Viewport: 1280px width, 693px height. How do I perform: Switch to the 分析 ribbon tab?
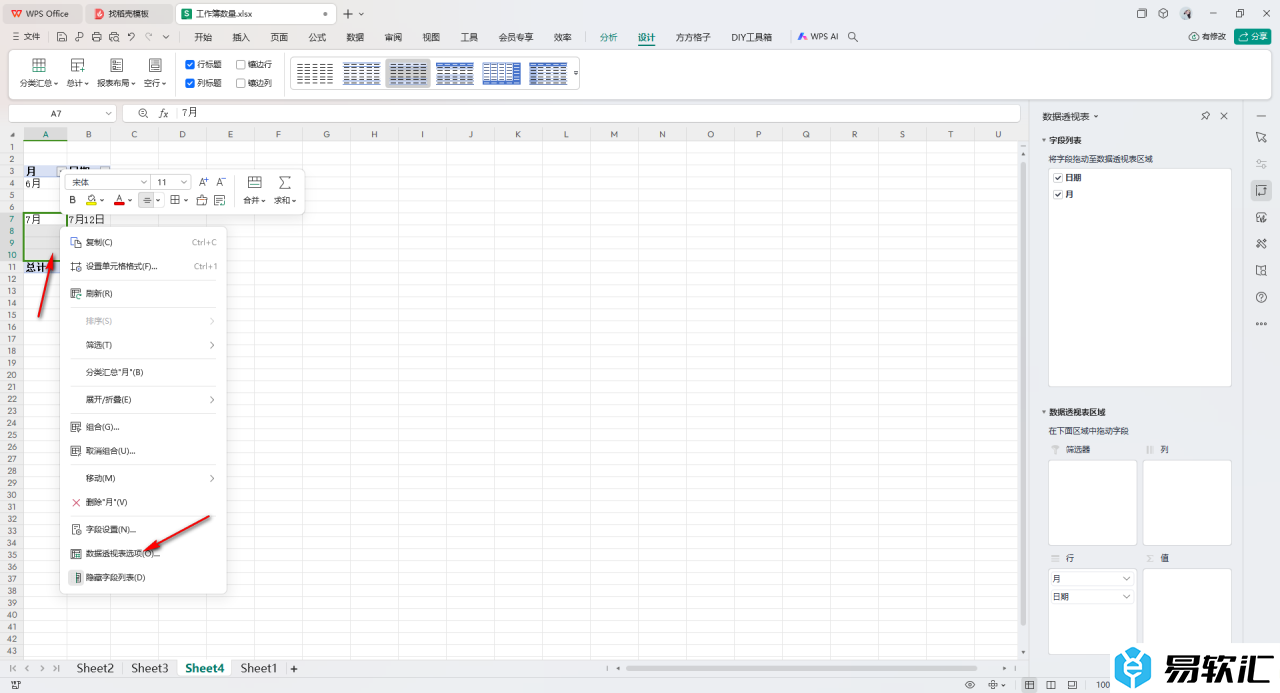coord(608,37)
